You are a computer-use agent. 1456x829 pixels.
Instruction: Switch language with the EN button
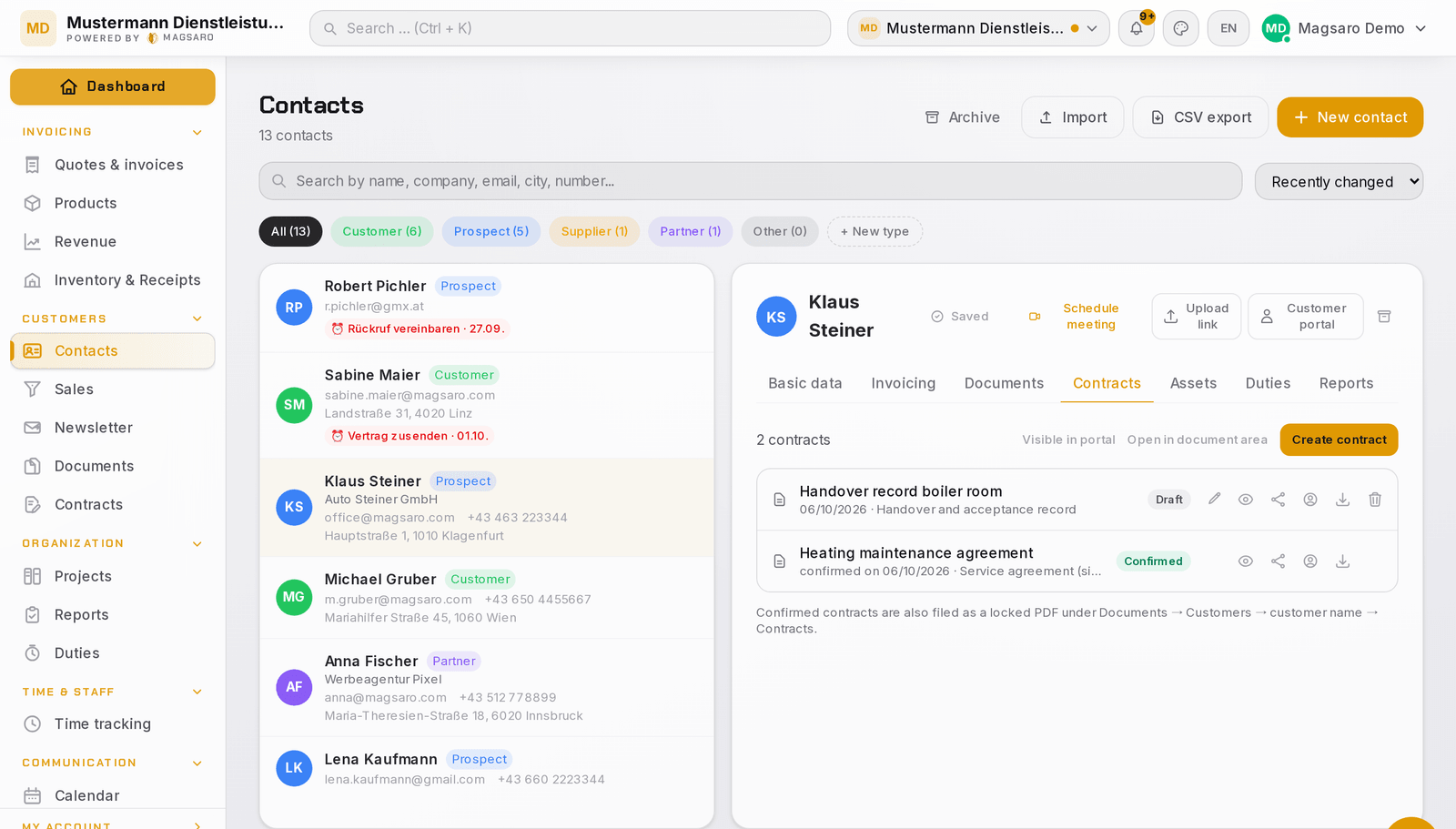[x=1228, y=28]
